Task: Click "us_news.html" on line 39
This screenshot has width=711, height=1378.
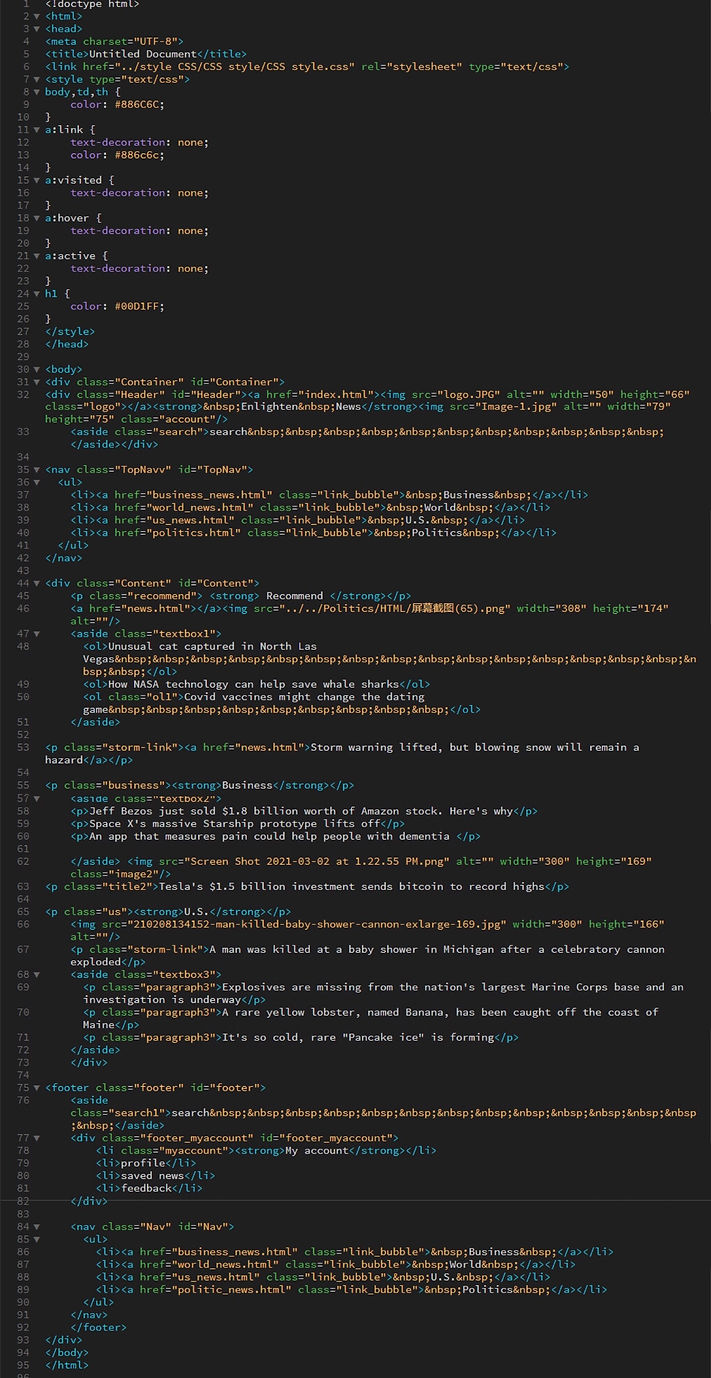Action: point(190,520)
